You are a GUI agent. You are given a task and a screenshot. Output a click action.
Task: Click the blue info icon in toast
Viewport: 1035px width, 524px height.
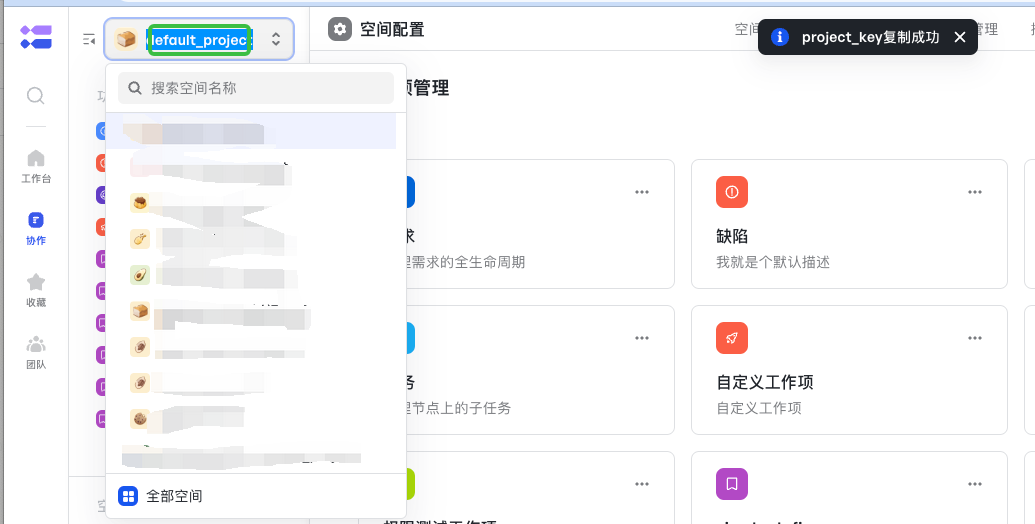click(x=780, y=37)
